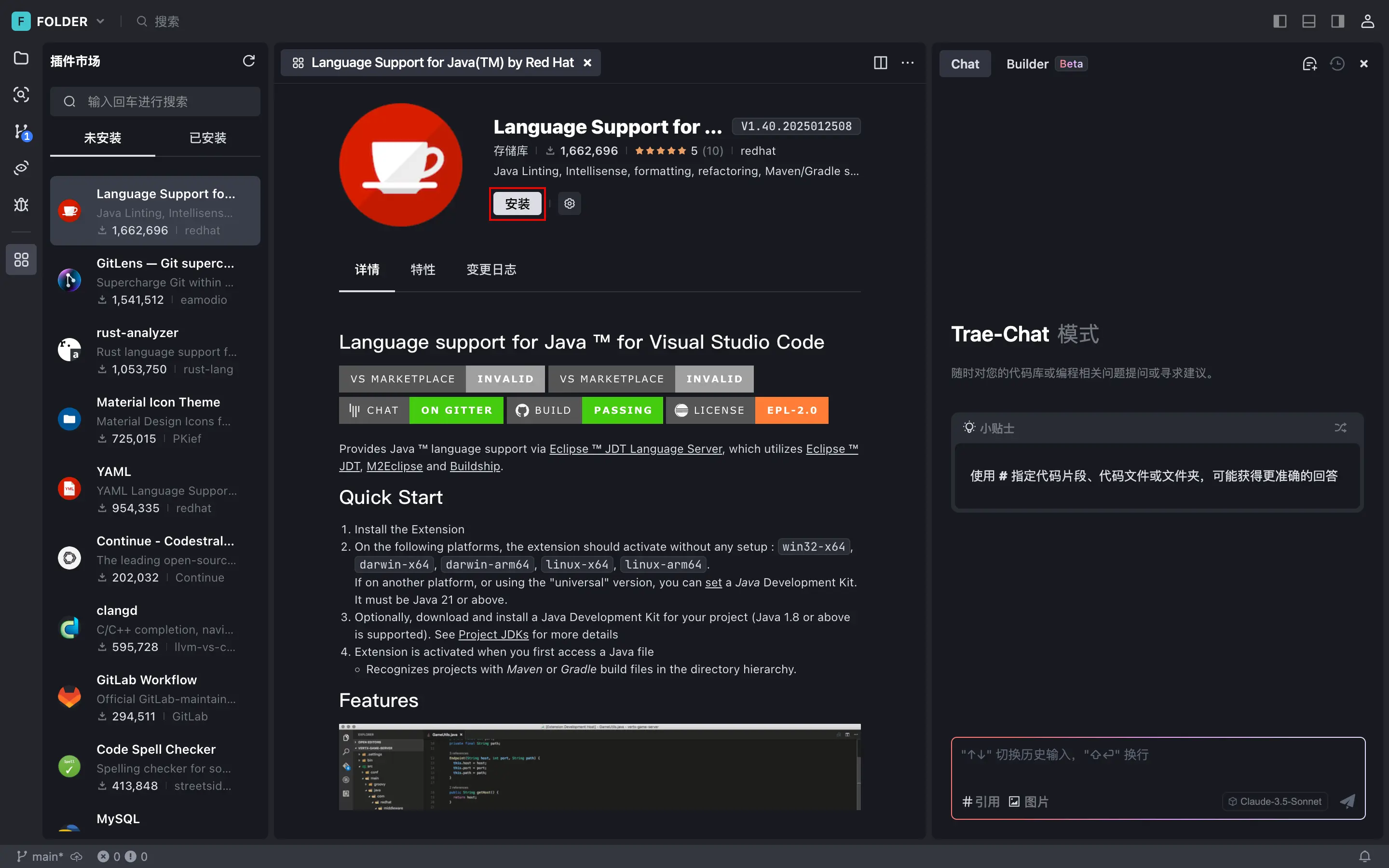Open the Run and Debug icon
The width and height of the screenshot is (1389, 868).
21,205
